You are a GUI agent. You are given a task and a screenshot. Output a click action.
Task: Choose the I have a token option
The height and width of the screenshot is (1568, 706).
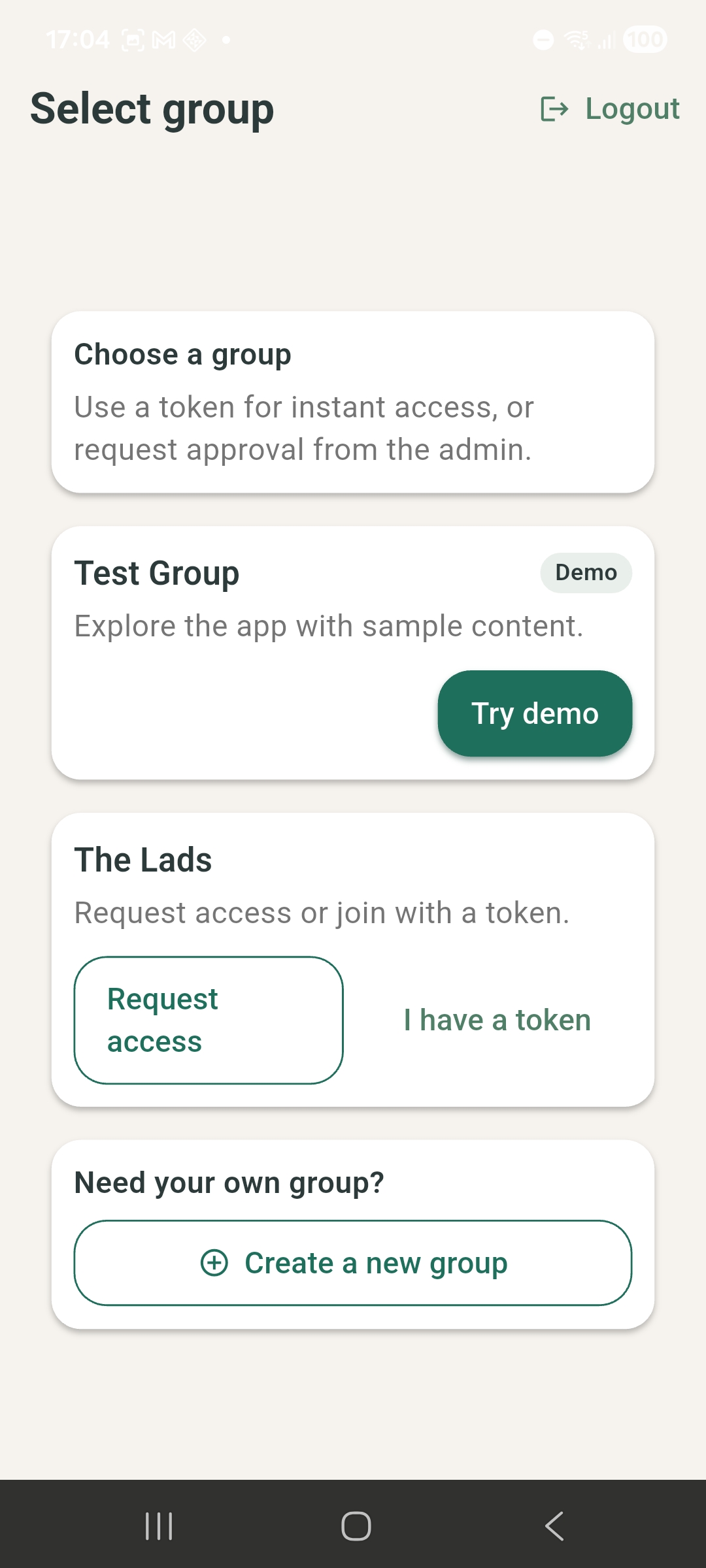tap(497, 1020)
